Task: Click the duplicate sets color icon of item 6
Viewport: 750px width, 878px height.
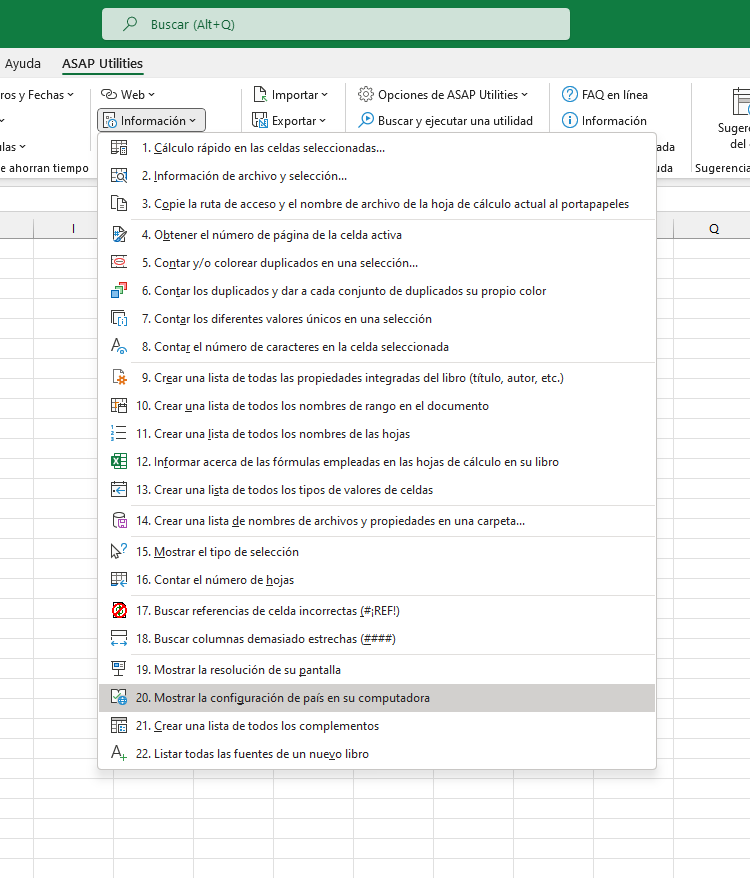Action: click(x=119, y=291)
